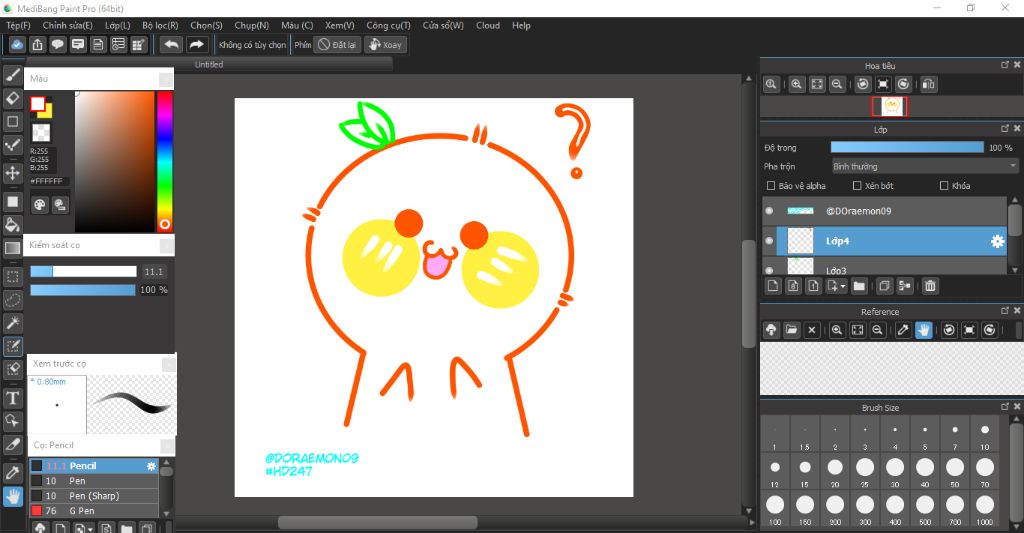Tick the Khóa lock checkbox
Screen dimensions: 1024x533
point(944,186)
